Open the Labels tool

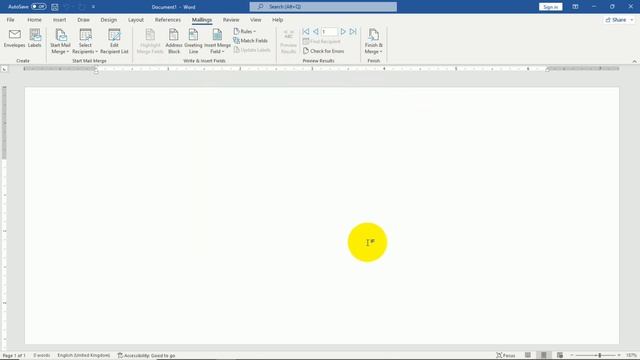click(35, 39)
